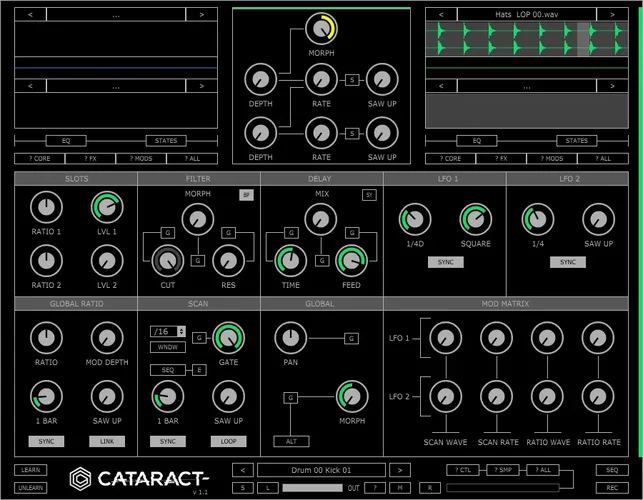Click the filter CUT knob

point(168,261)
